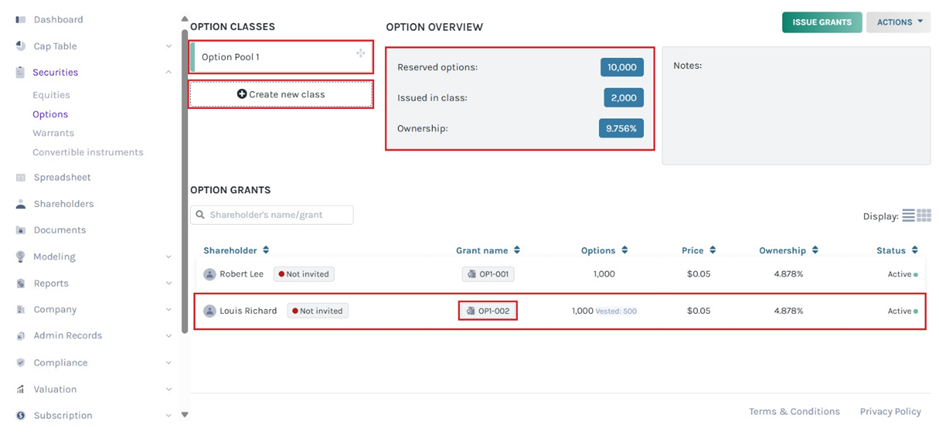Switch Display to list view

(908, 216)
